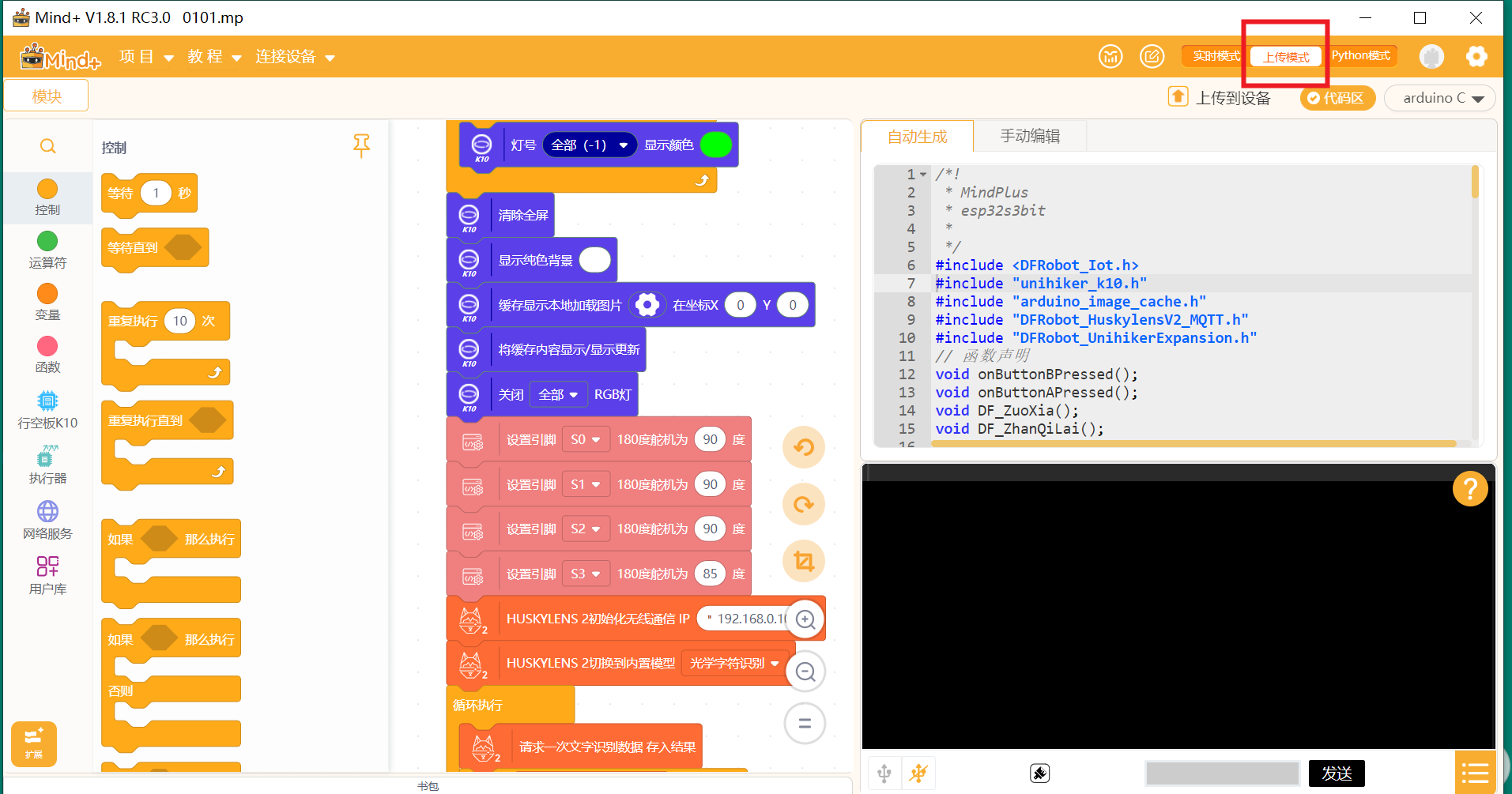Open the arduino C language dropdown
The height and width of the screenshot is (794, 1512).
1441,98
